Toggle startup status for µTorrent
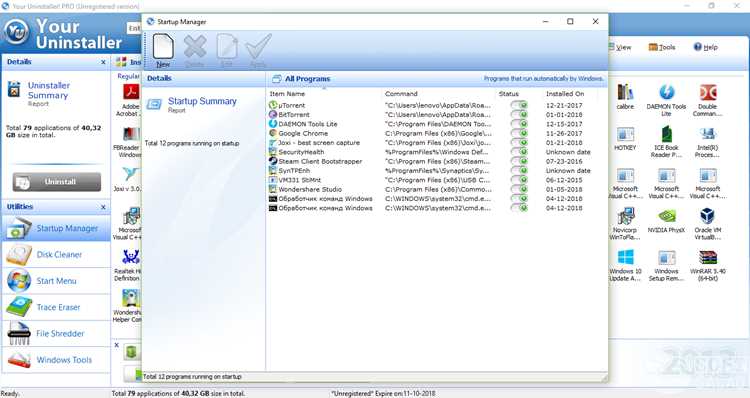Screen dimensions: 750x398 [x=519, y=105]
